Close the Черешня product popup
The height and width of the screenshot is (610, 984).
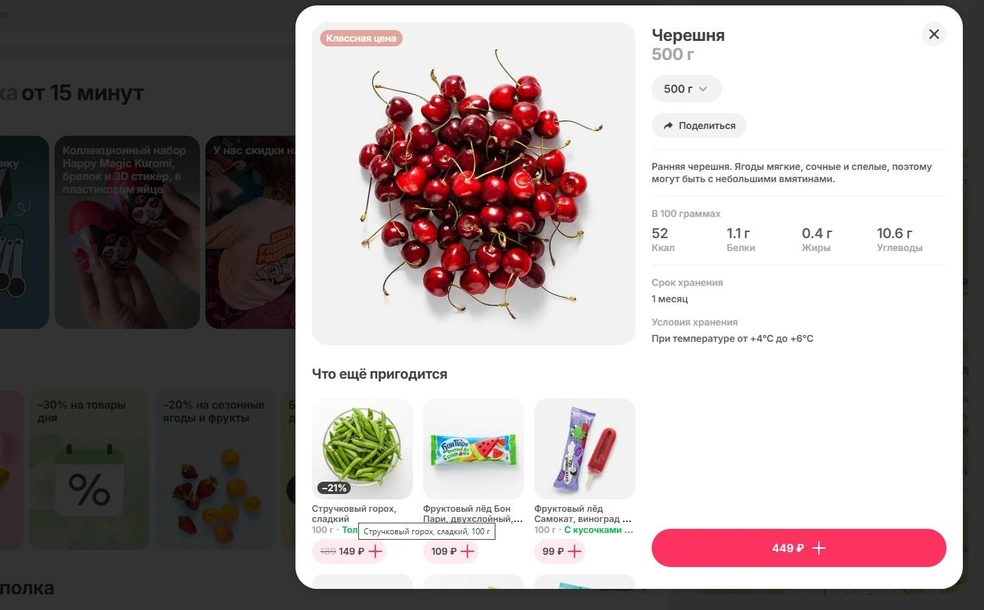pos(934,34)
